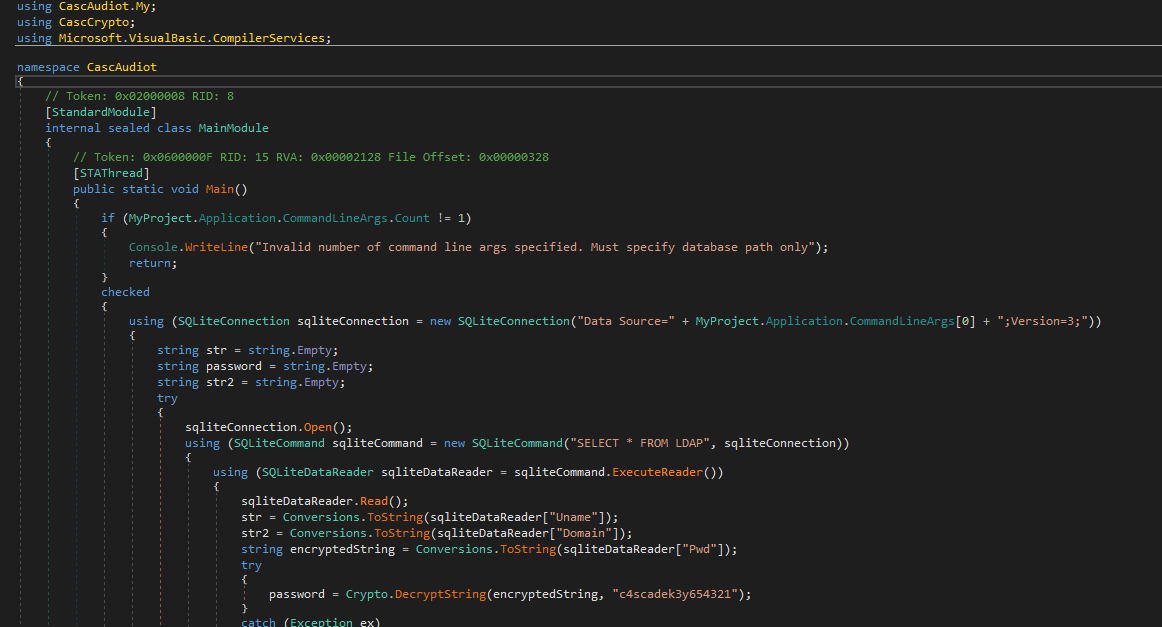The height and width of the screenshot is (627, 1162).
Task: Click the StandardModule attribute
Action: [x=100, y=112]
